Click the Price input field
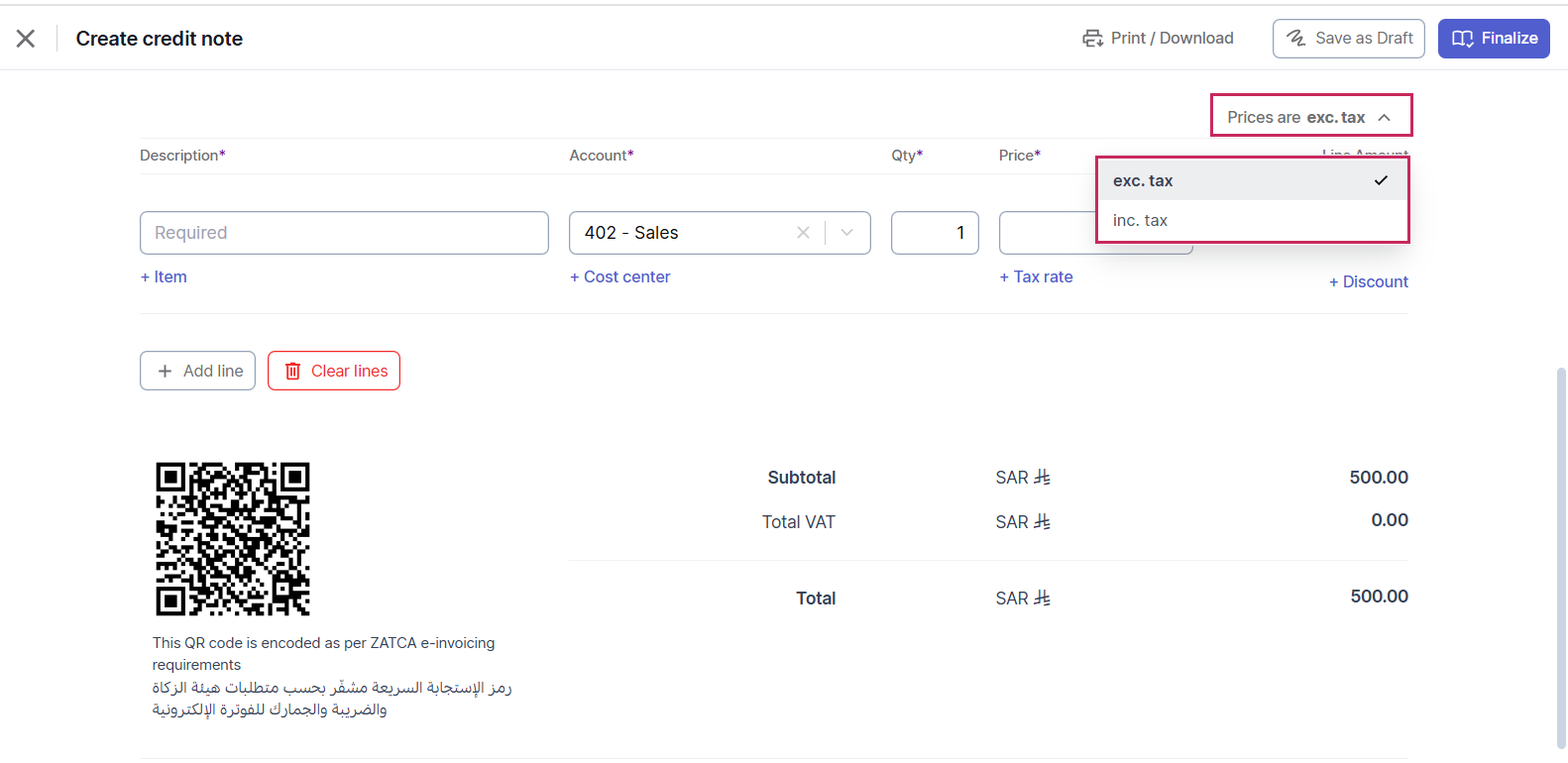This screenshot has height=763, width=1568. pos(1046,233)
